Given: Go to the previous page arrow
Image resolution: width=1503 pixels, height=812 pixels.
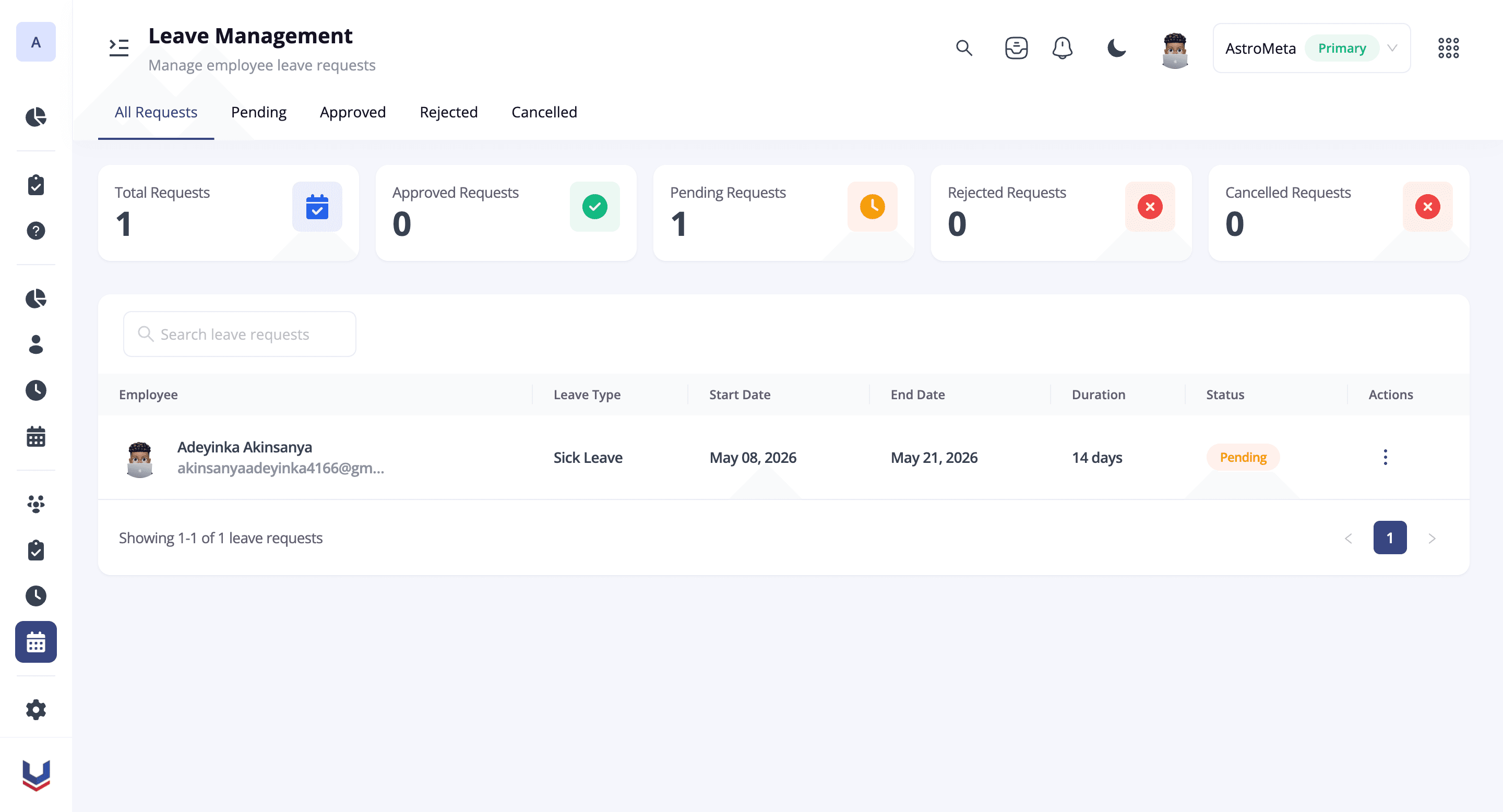Looking at the screenshot, I should [1348, 539].
